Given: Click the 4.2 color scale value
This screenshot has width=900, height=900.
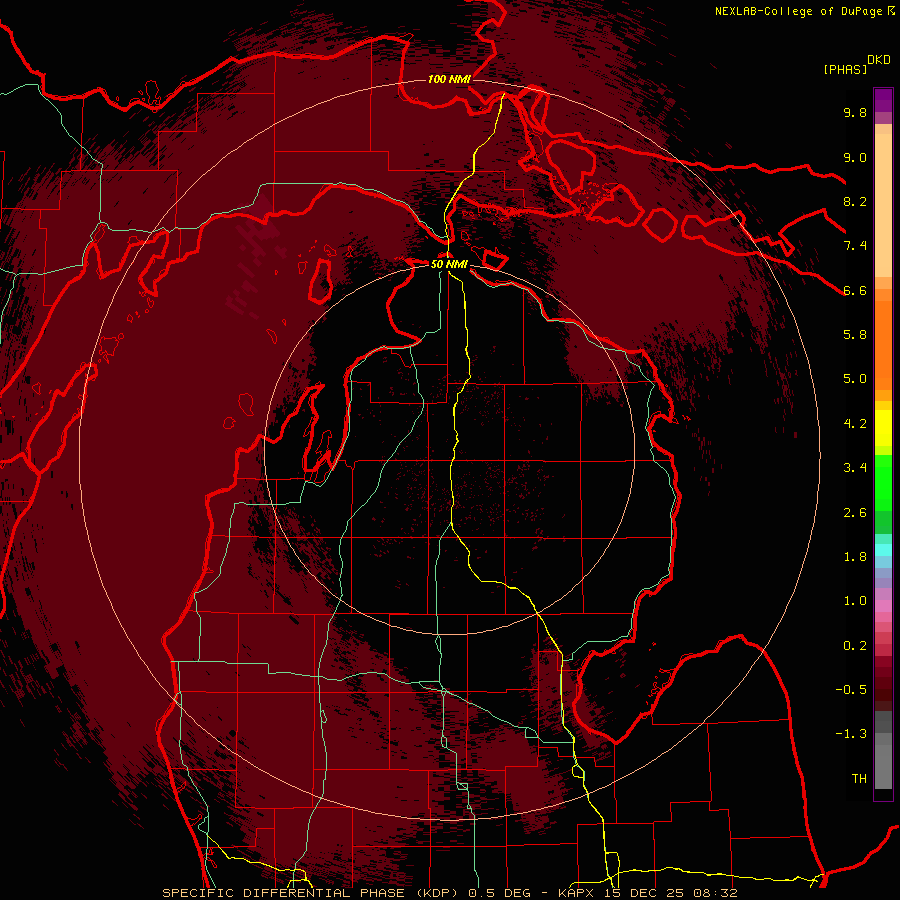Looking at the screenshot, I should click(855, 424).
